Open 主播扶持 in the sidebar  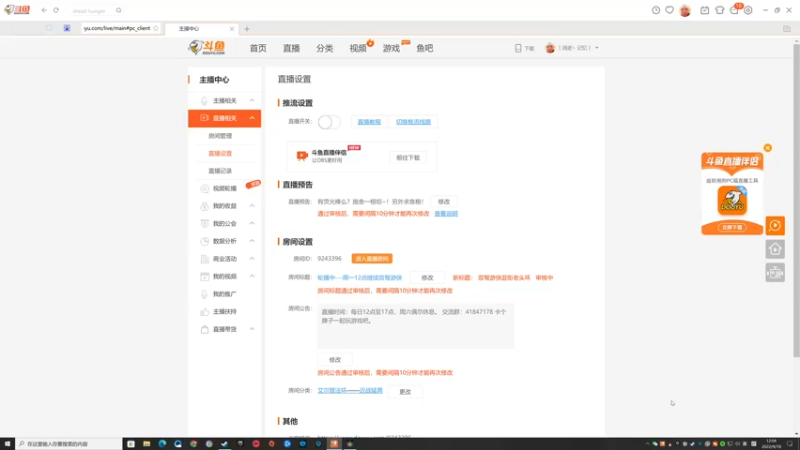pyautogui.click(x=224, y=311)
